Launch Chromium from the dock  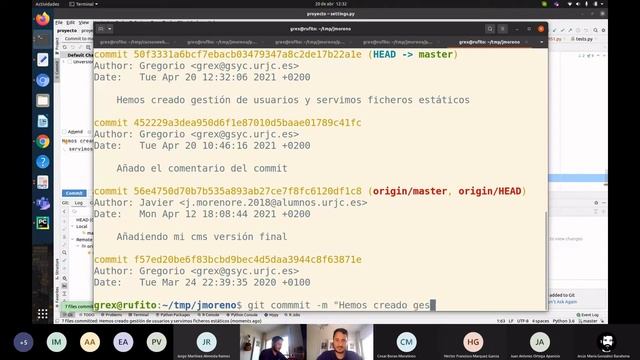[43, 80]
